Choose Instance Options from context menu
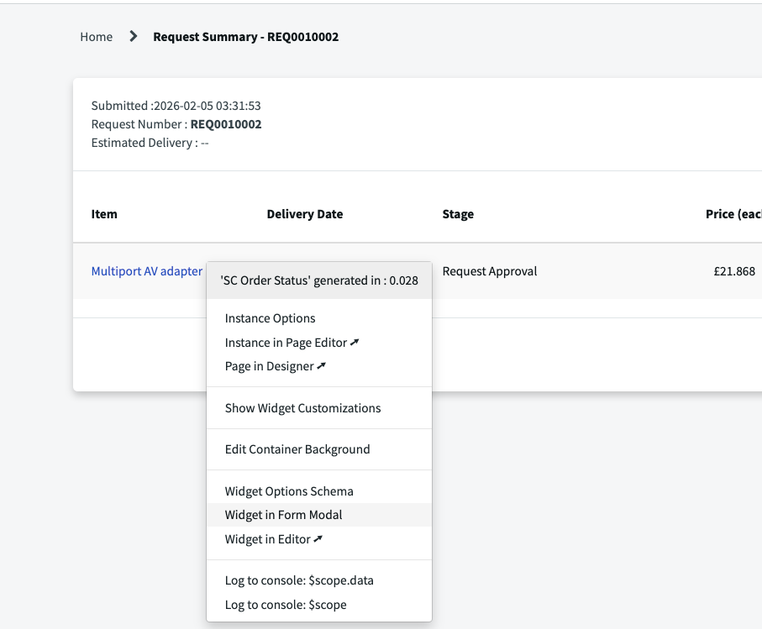 pyautogui.click(x=270, y=318)
